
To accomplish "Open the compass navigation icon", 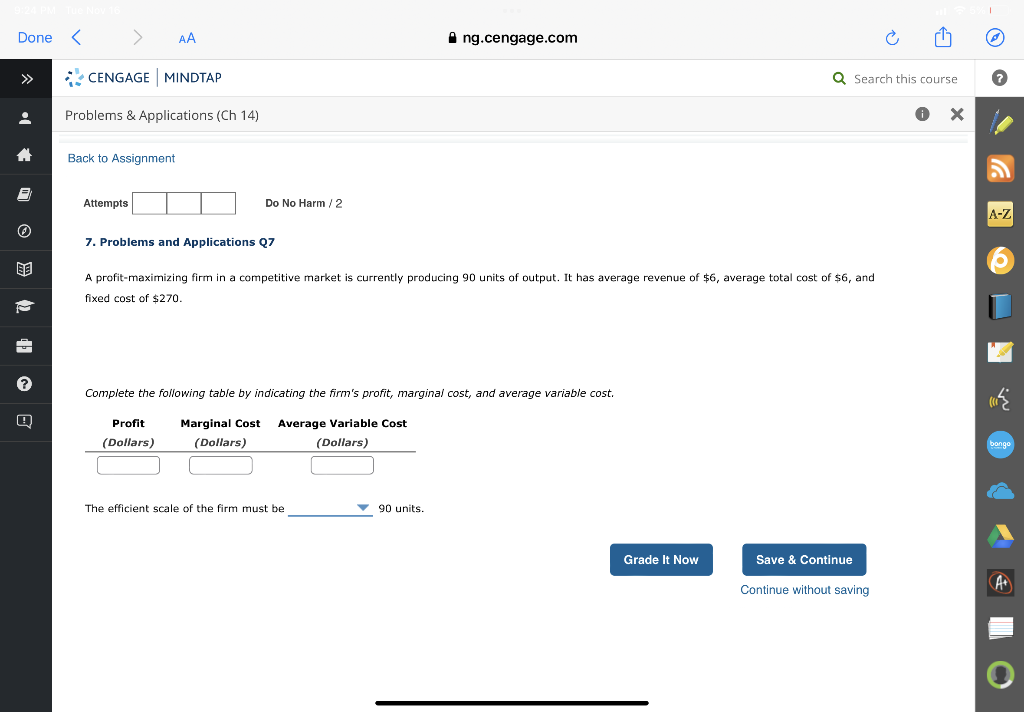I will point(25,229).
